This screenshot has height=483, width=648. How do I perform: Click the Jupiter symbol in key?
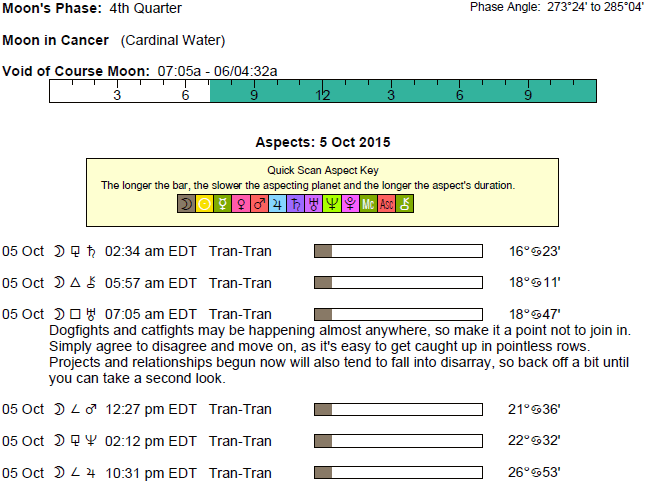coord(277,204)
